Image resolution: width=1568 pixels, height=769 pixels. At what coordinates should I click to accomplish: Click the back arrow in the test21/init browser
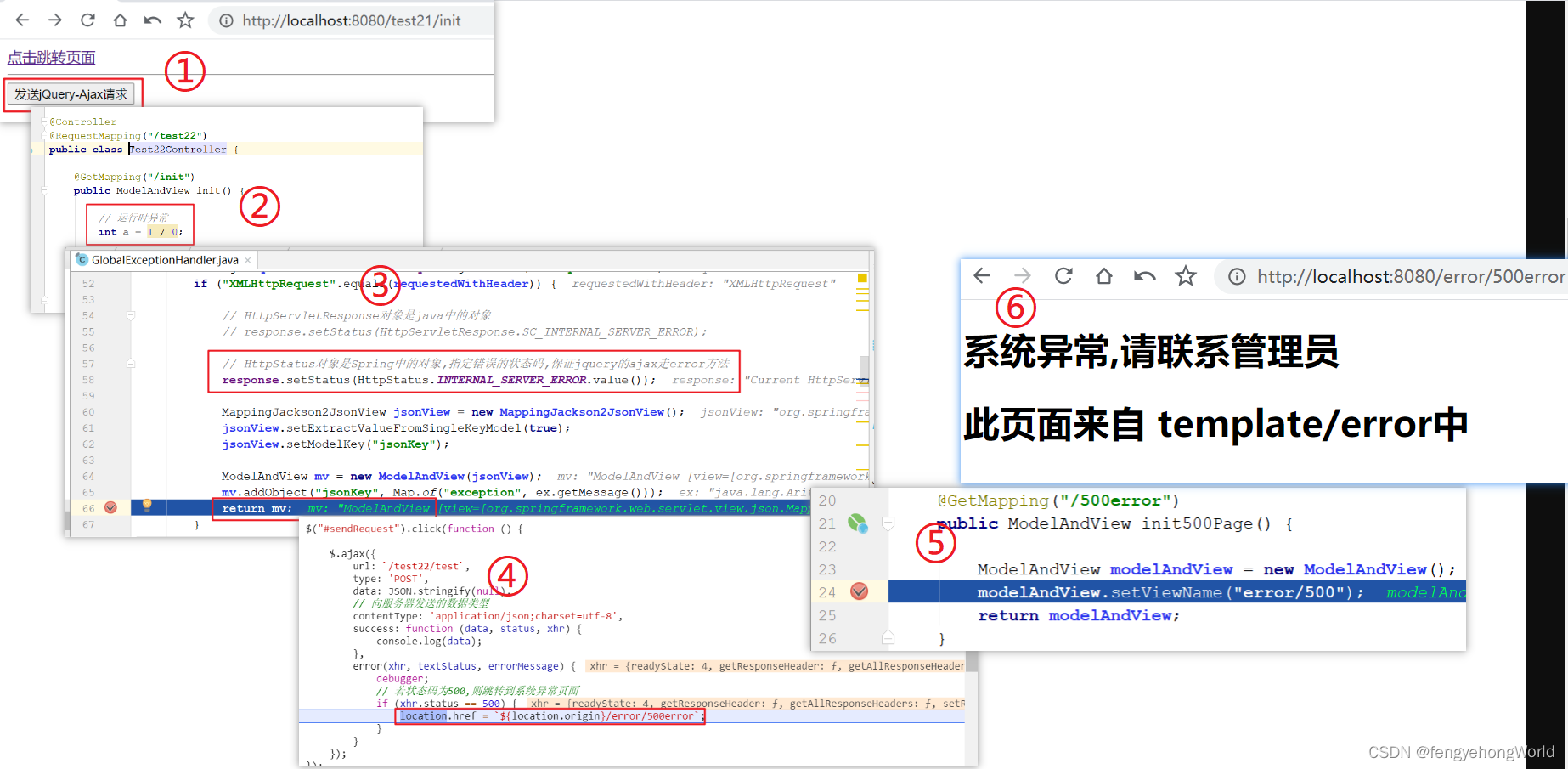click(22, 20)
